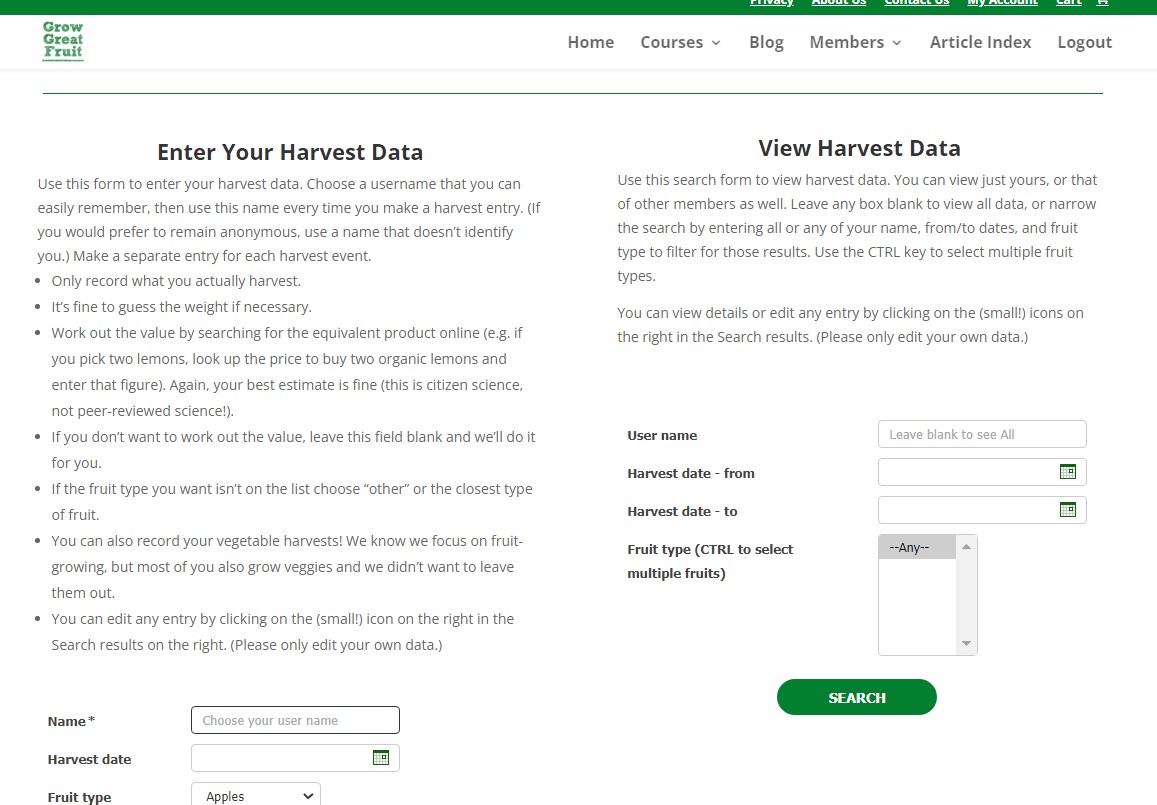1157x805 pixels.
Task: Open the Contact Us link
Action: pos(916,3)
